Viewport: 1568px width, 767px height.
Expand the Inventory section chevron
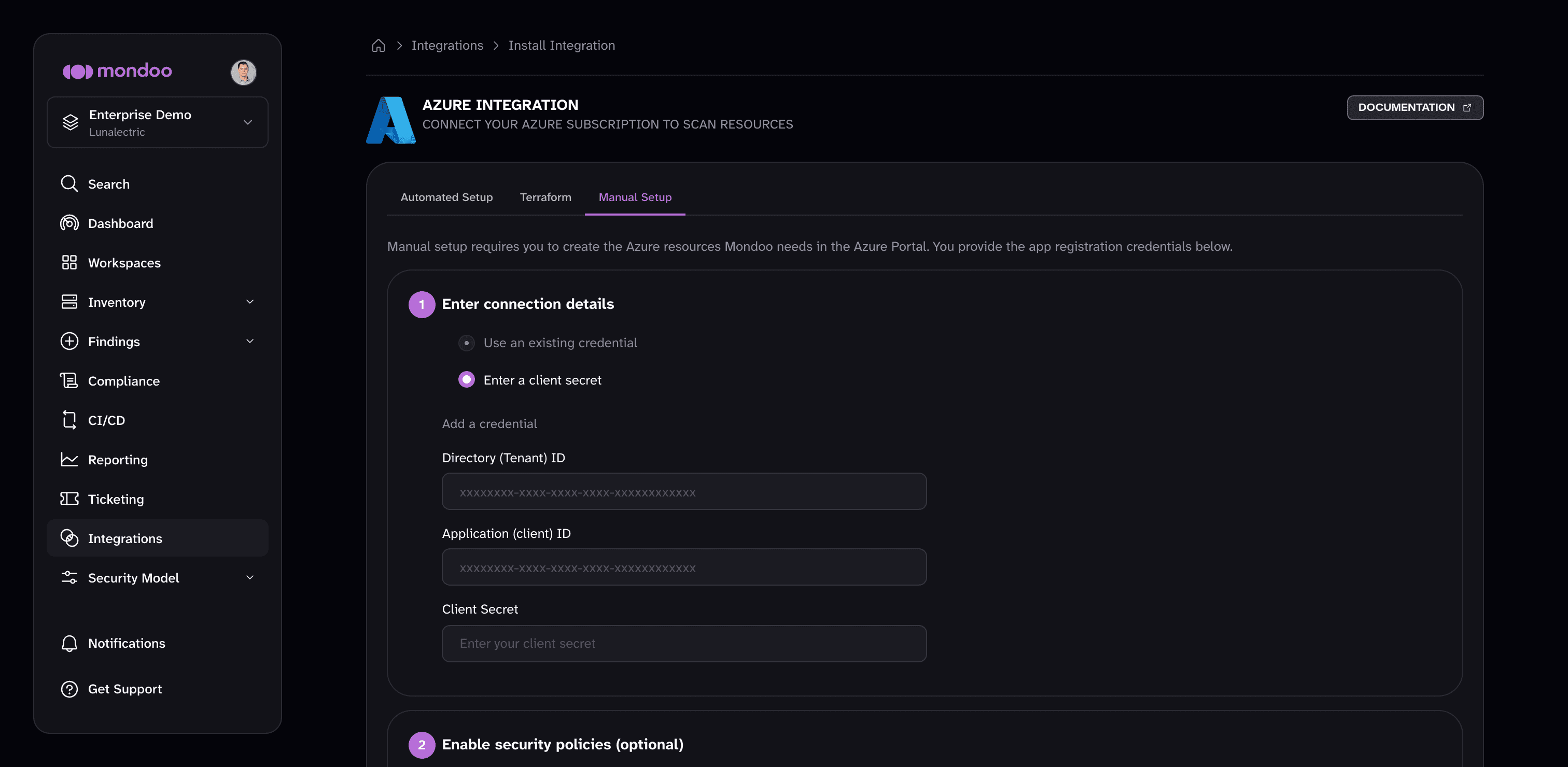(249, 302)
